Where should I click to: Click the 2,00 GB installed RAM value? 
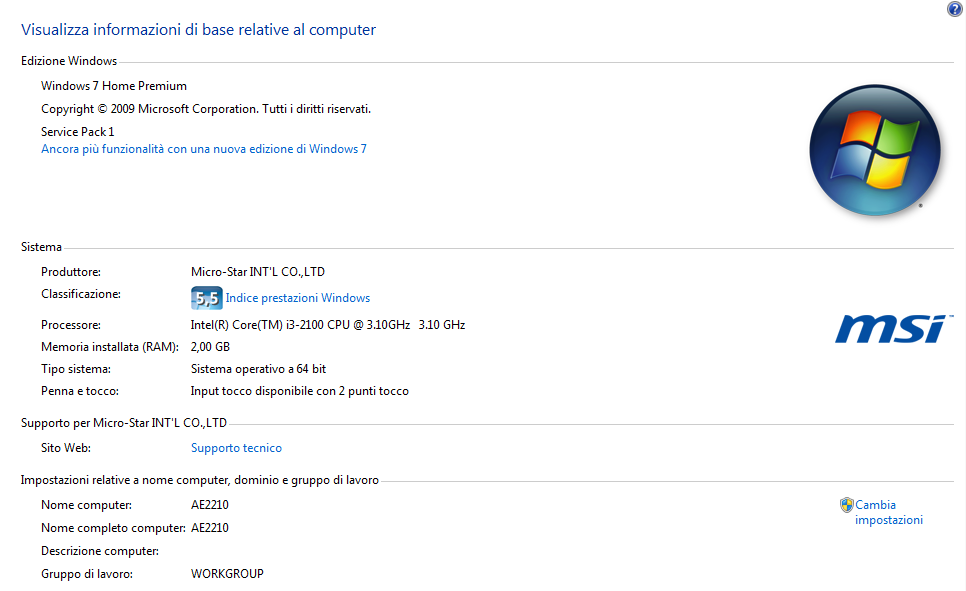(210, 347)
